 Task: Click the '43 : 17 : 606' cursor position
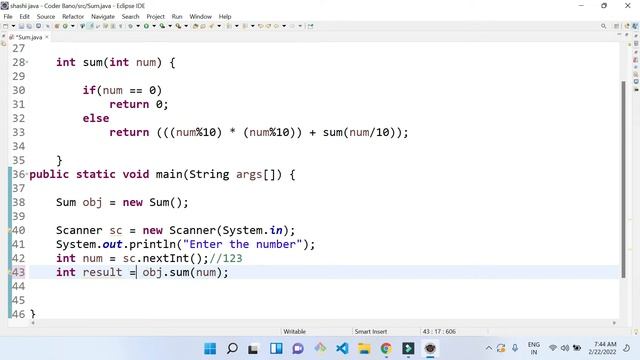click(x=439, y=331)
